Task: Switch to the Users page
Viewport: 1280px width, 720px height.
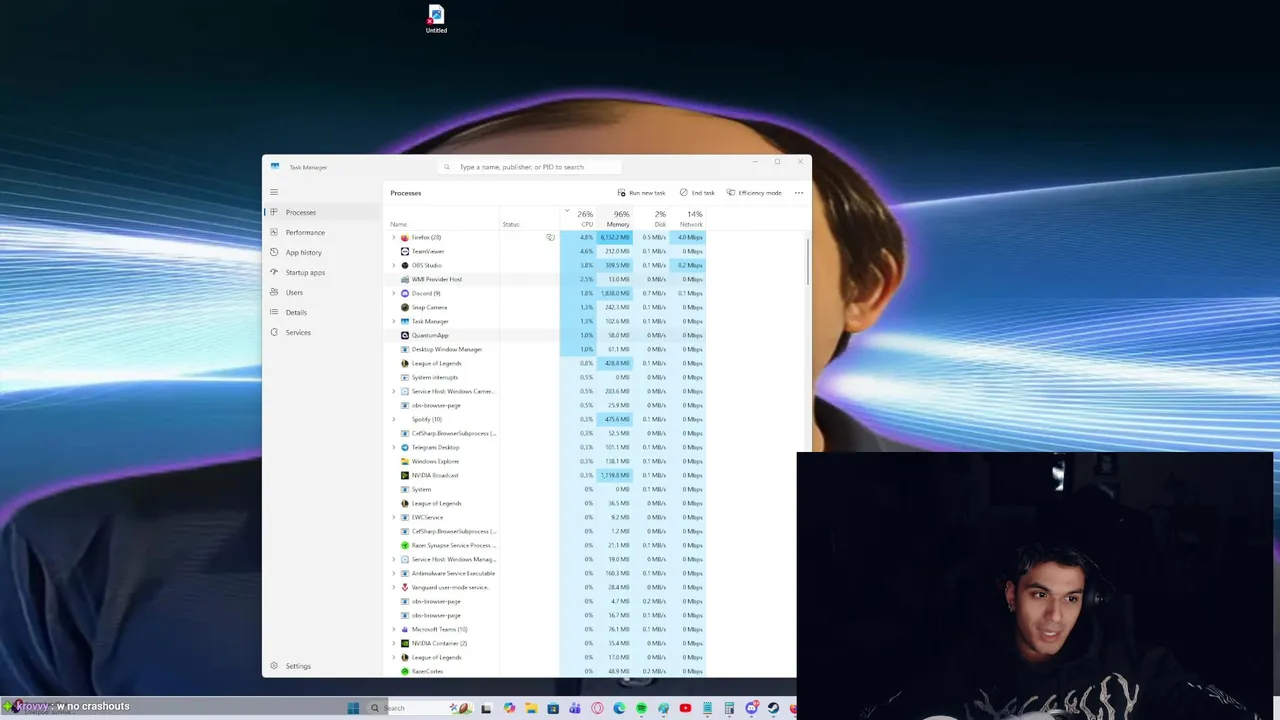Action: pyautogui.click(x=322, y=292)
